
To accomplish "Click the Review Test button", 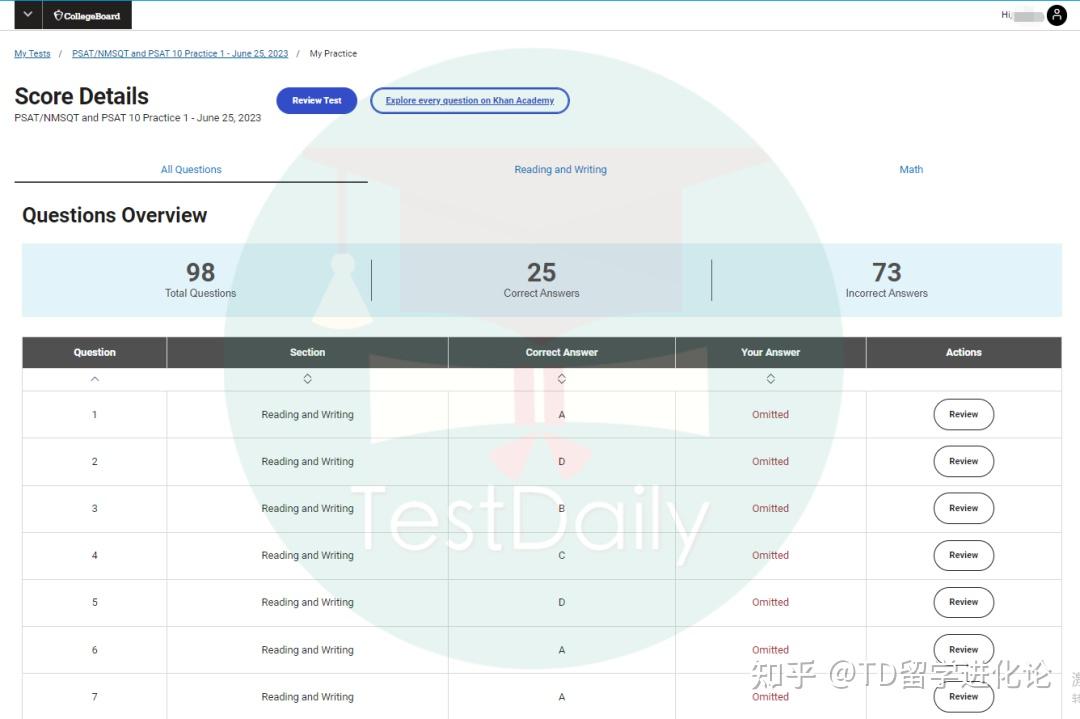I will click(317, 101).
